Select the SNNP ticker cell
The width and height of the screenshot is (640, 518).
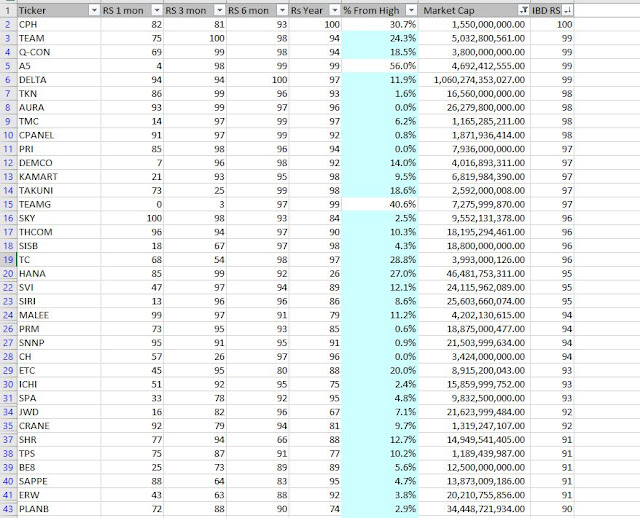pos(59,342)
